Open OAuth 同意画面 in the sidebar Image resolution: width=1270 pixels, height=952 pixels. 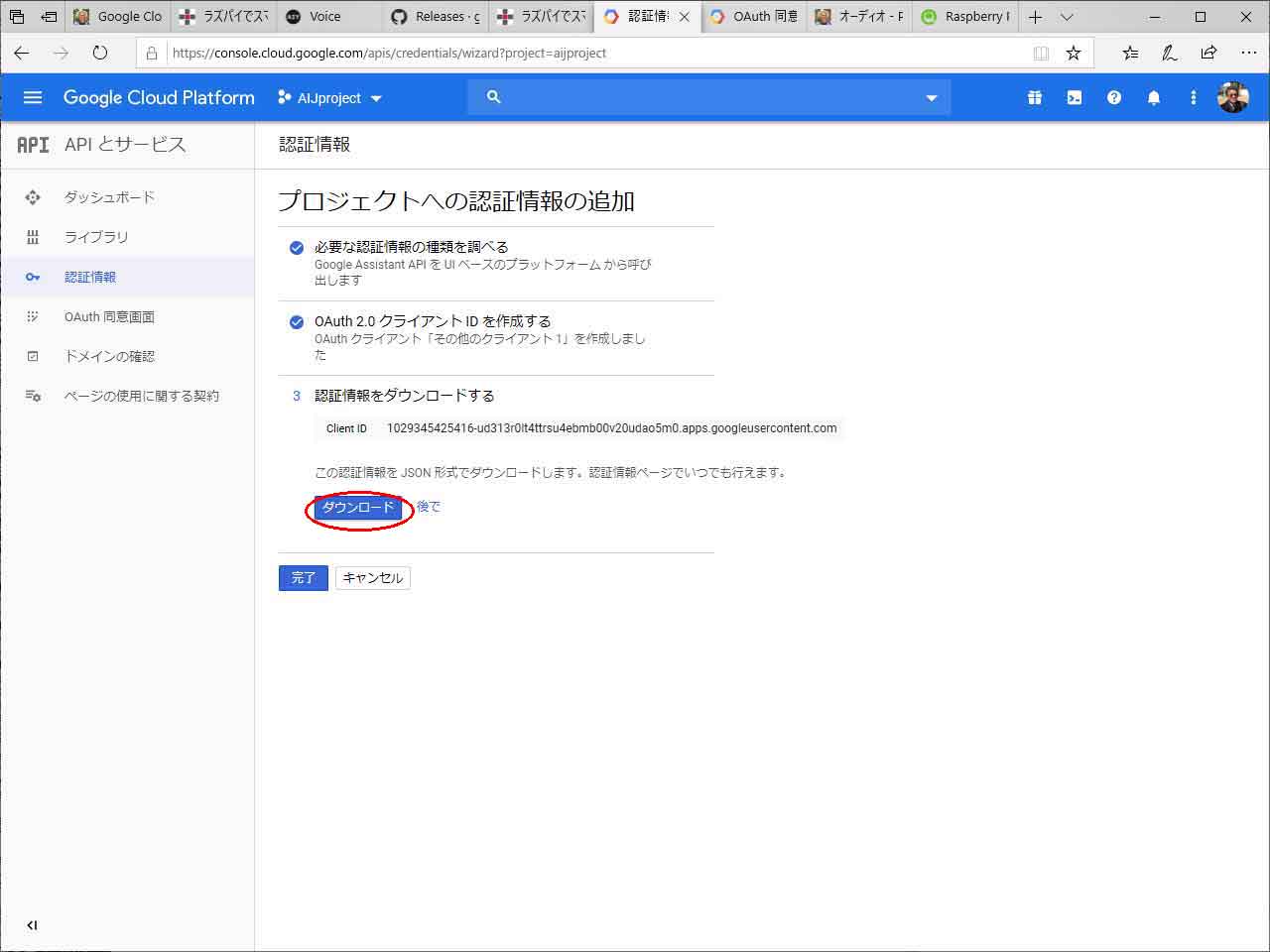pyautogui.click(x=109, y=316)
